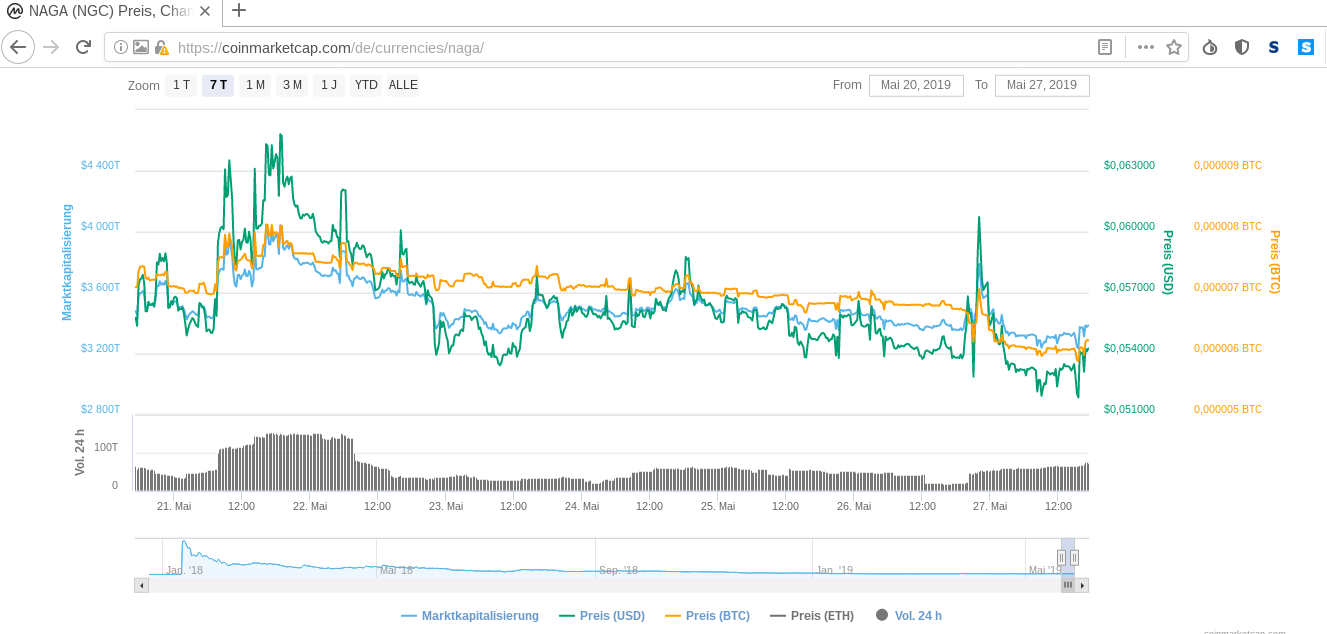Screen dimensions: 1327x634
Task: Click the light blue S square extension icon
Action: [1306, 47]
